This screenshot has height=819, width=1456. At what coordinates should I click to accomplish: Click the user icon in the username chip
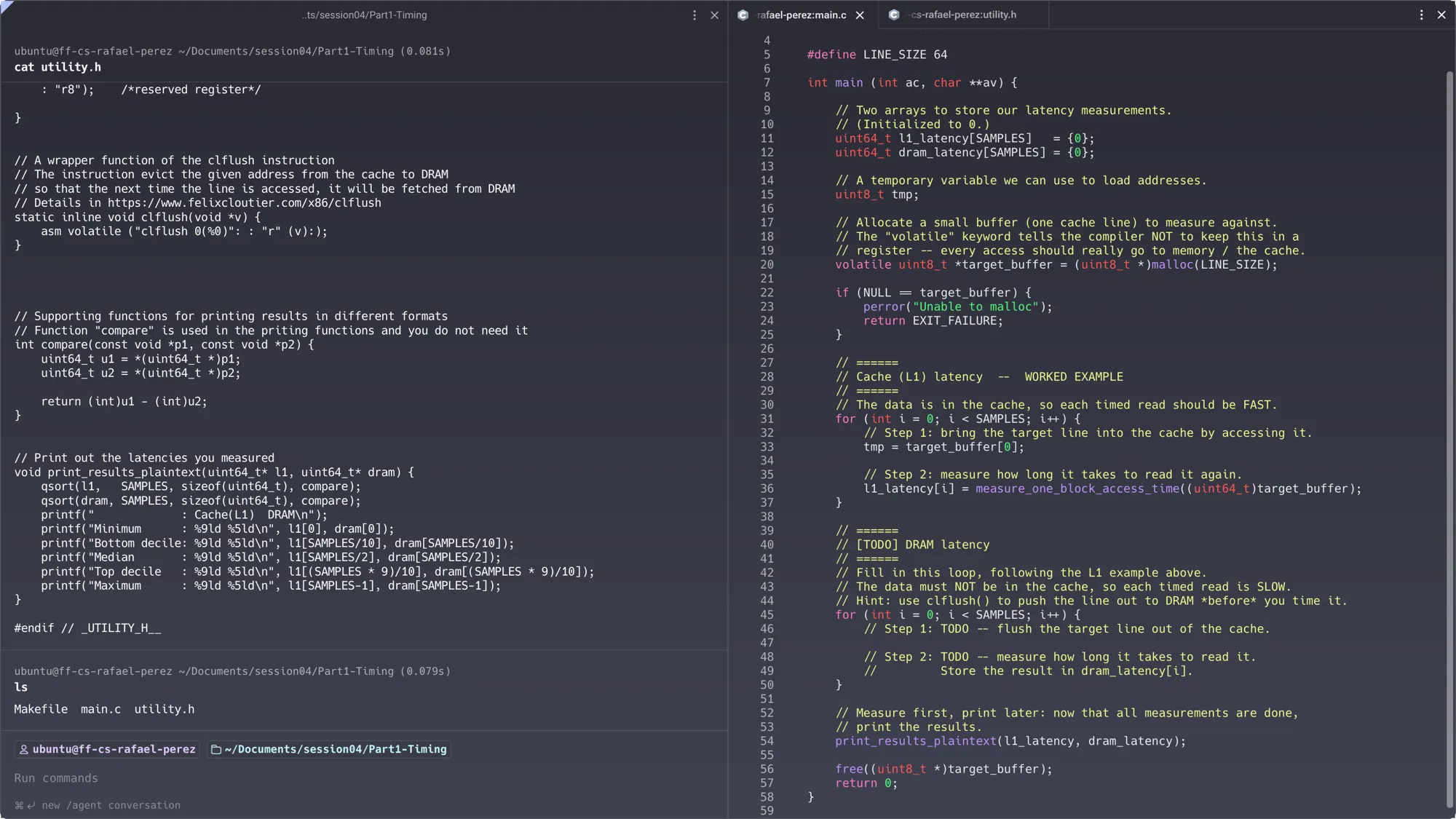point(24,749)
